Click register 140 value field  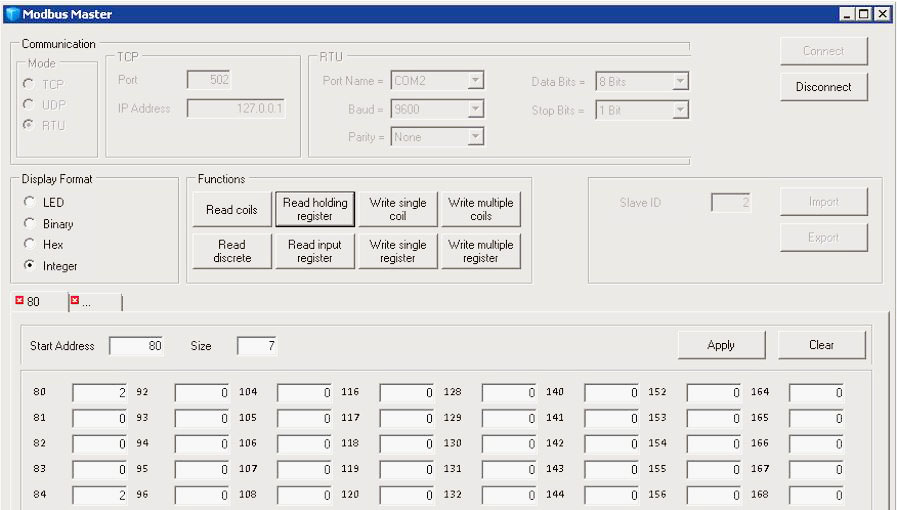coord(612,392)
